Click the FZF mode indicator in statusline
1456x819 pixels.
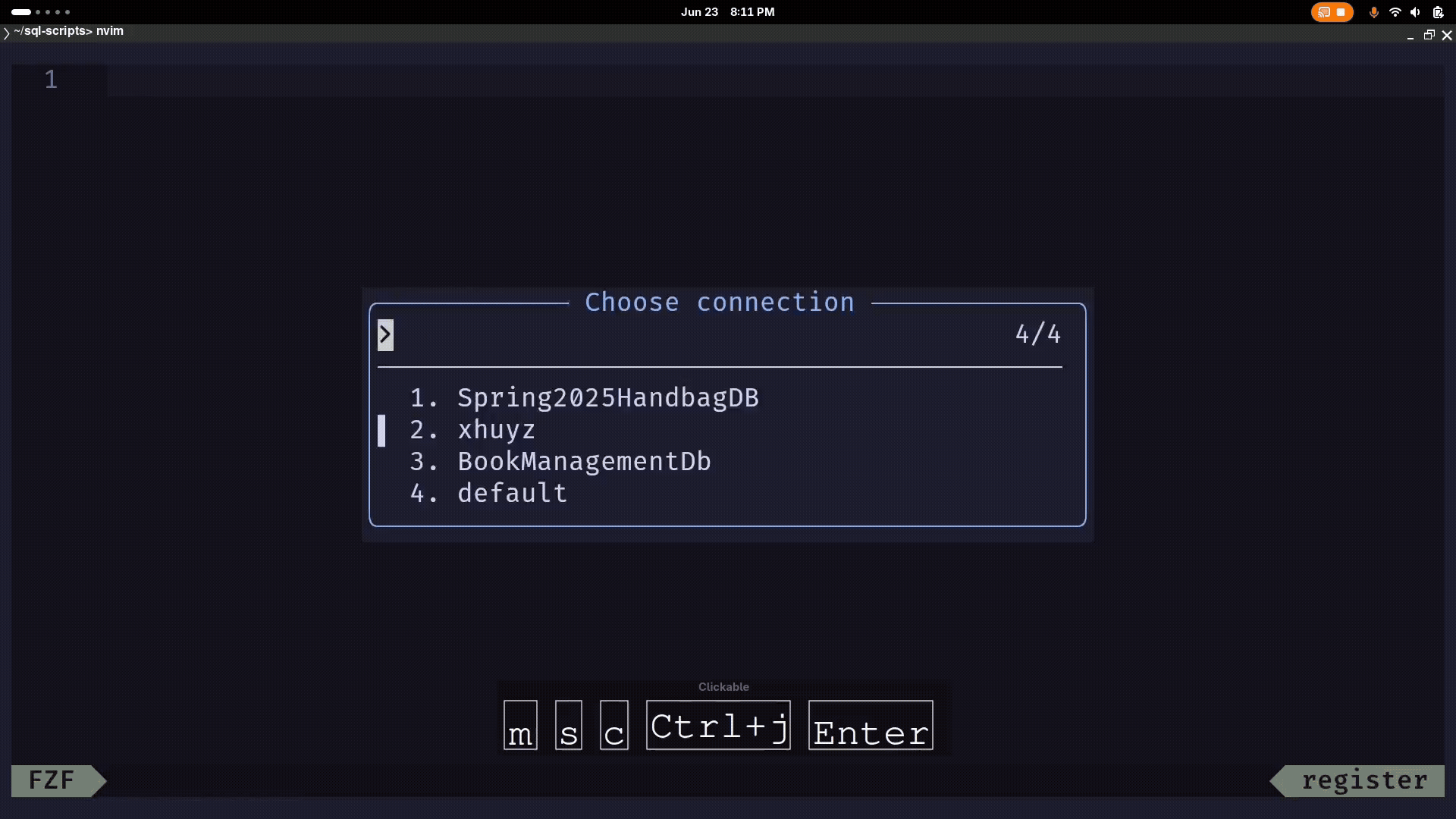(x=52, y=780)
